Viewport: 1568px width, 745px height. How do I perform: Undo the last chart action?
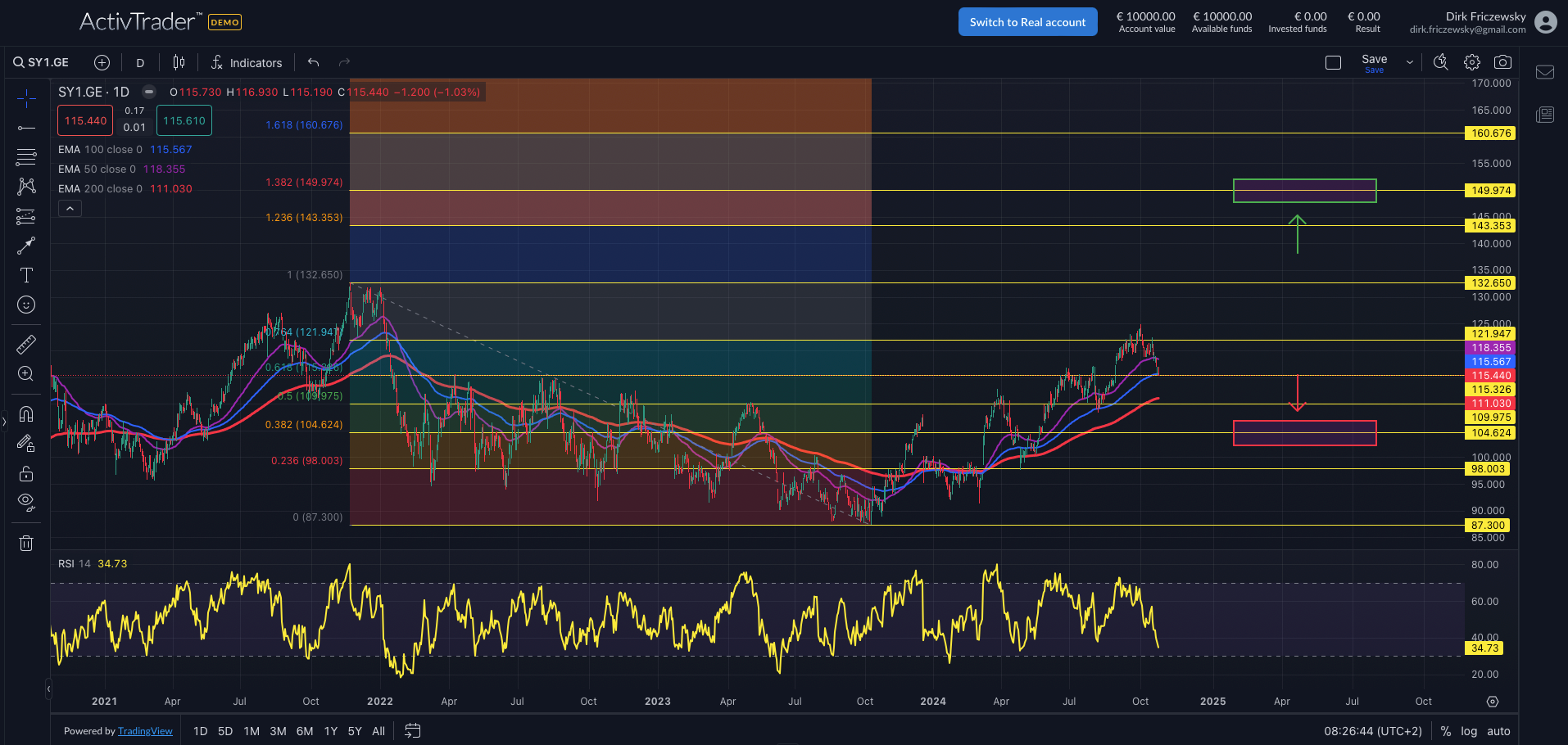click(313, 62)
